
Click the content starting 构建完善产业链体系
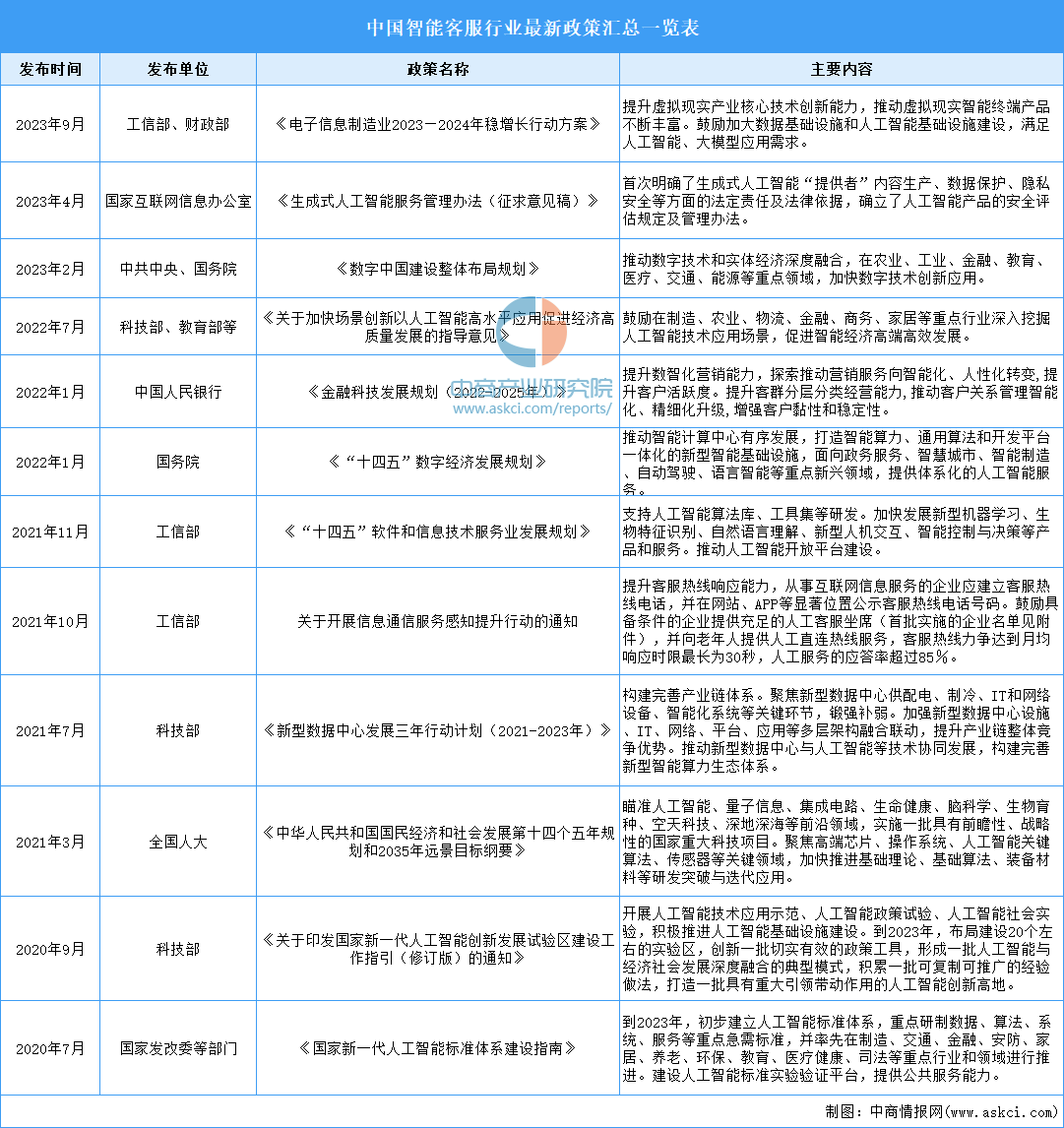point(837,731)
